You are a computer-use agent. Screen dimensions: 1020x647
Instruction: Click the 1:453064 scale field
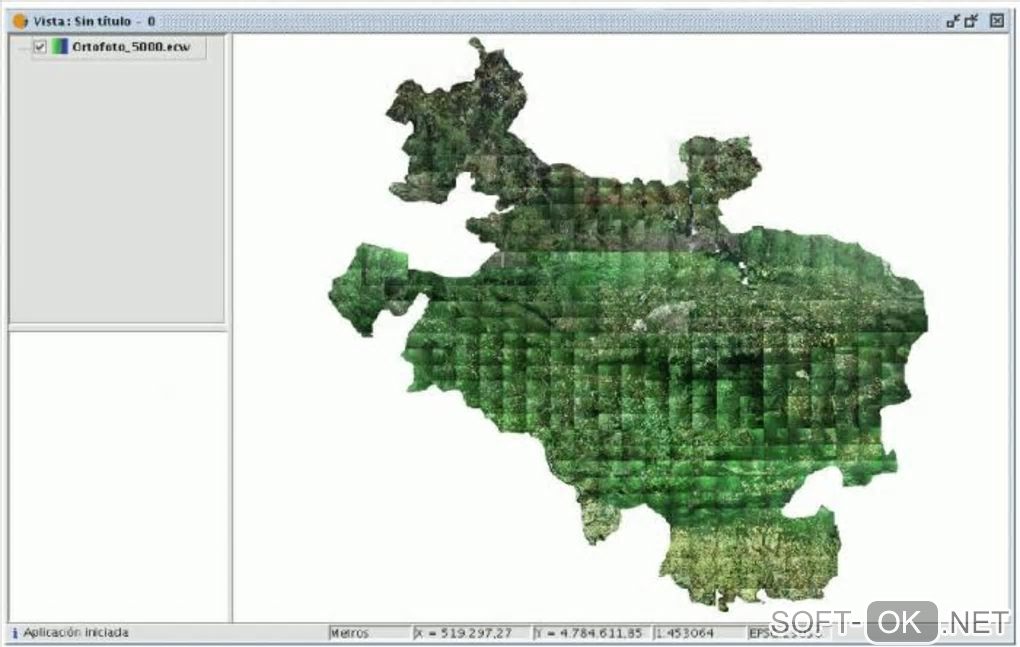(x=698, y=633)
